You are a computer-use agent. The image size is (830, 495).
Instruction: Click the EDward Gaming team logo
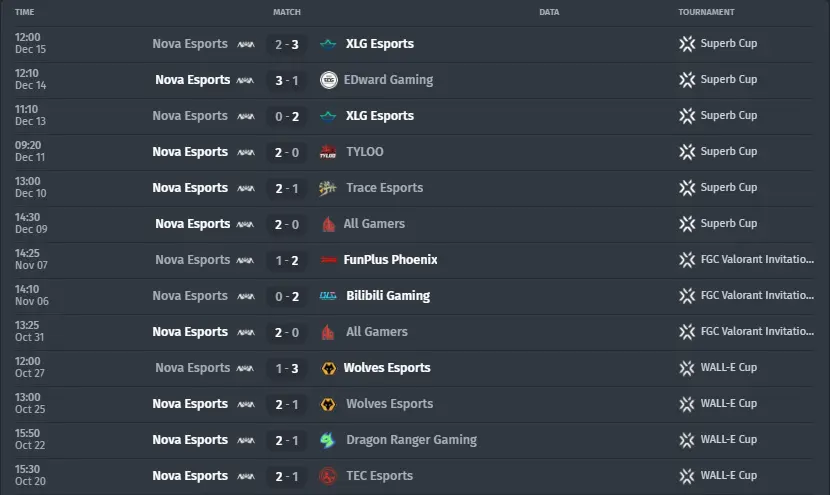[329, 80]
